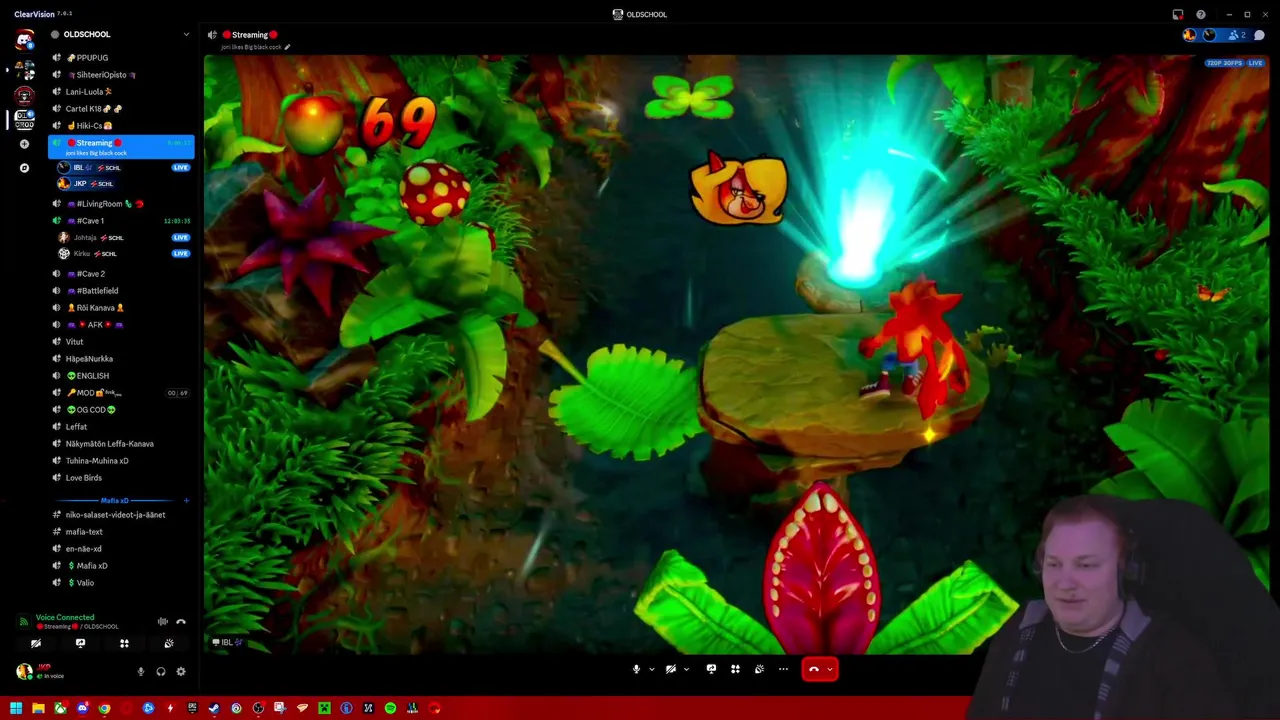Toggle noise suppression in voice panel
Screen dimensions: 1280x720
click(x=162, y=622)
